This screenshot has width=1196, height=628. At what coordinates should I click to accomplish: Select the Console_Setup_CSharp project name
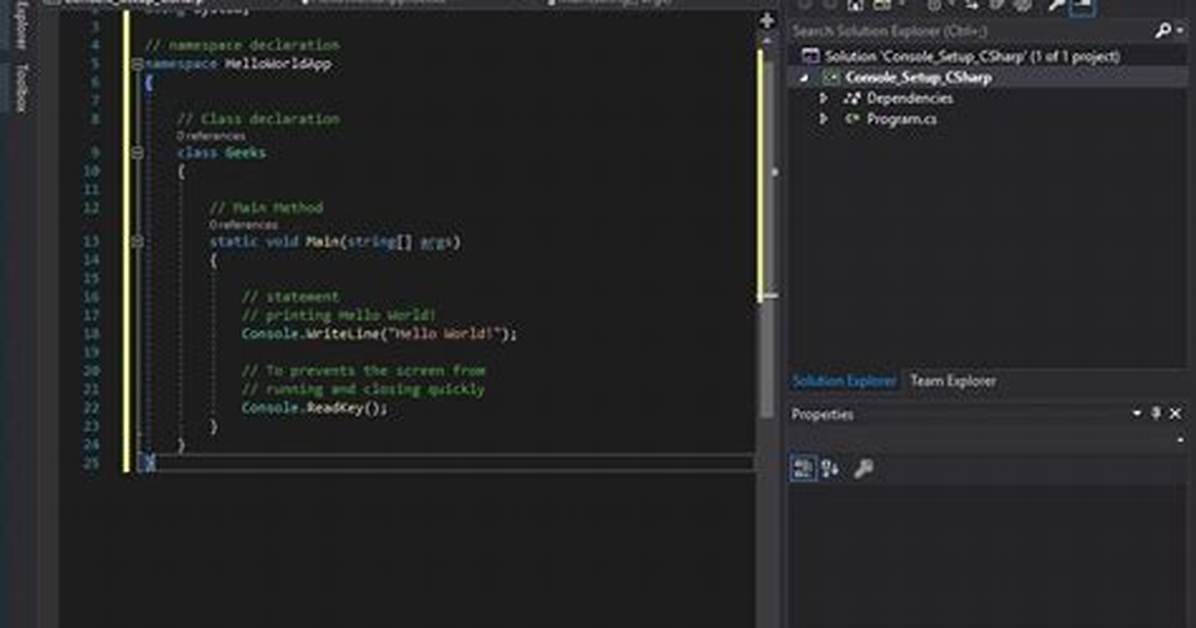point(918,77)
